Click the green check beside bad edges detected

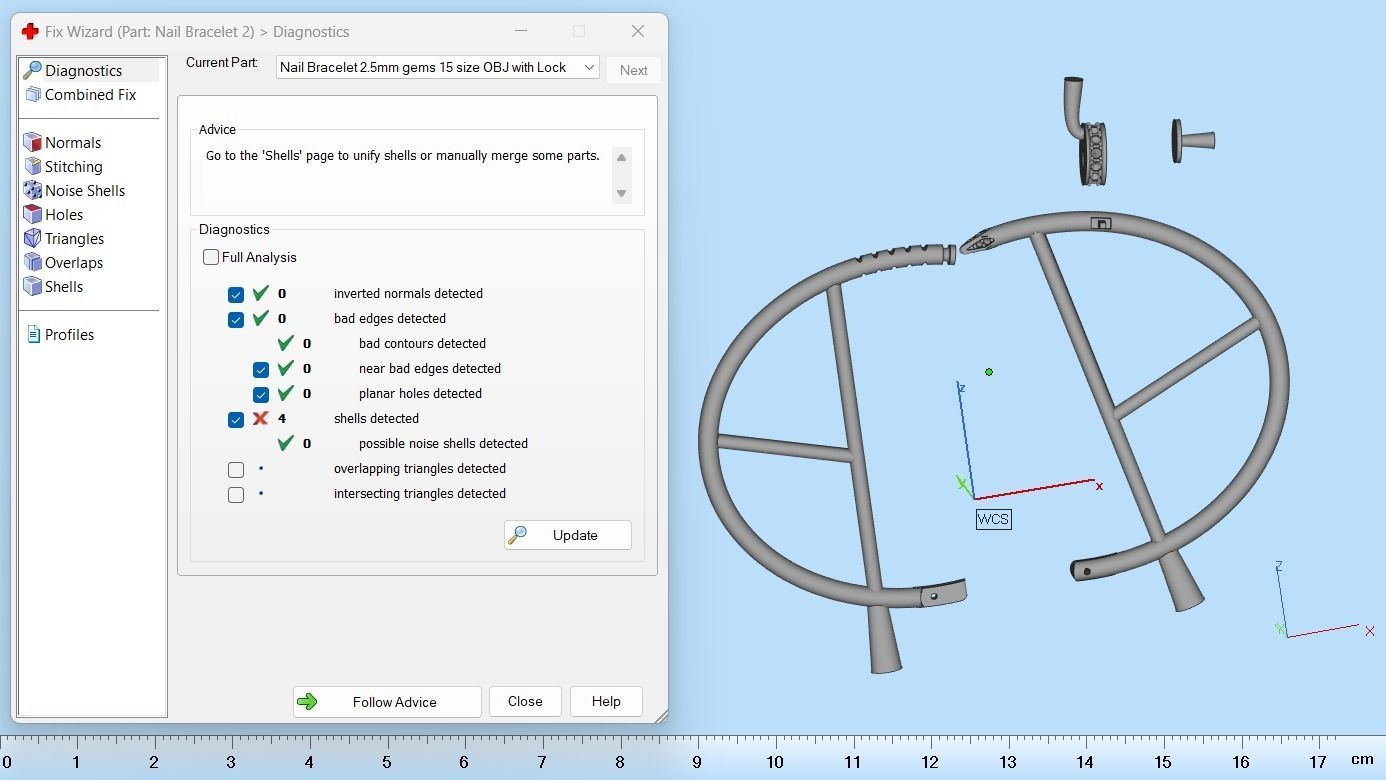click(260, 318)
